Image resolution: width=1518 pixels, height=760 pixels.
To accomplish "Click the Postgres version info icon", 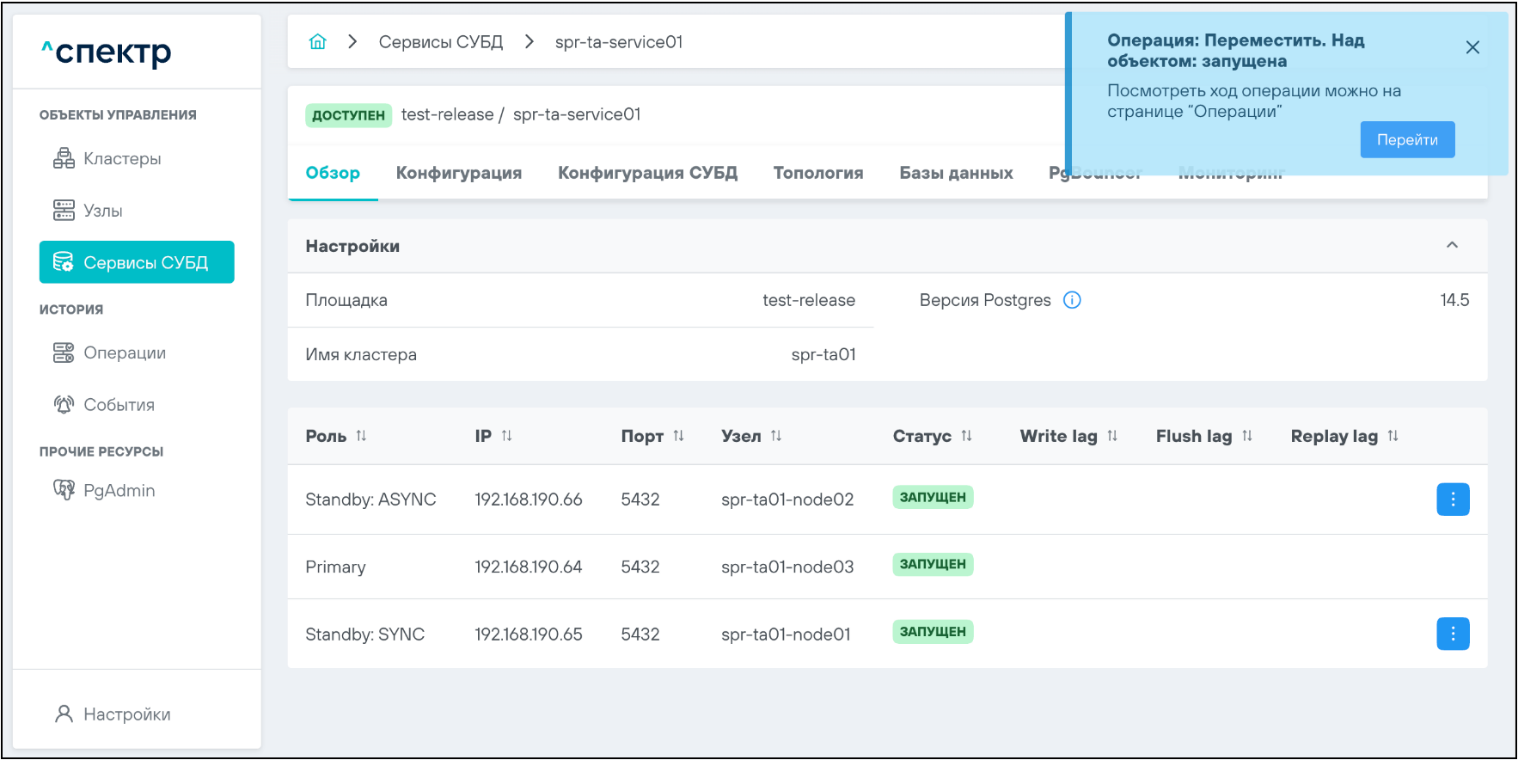I will [x=1072, y=300].
